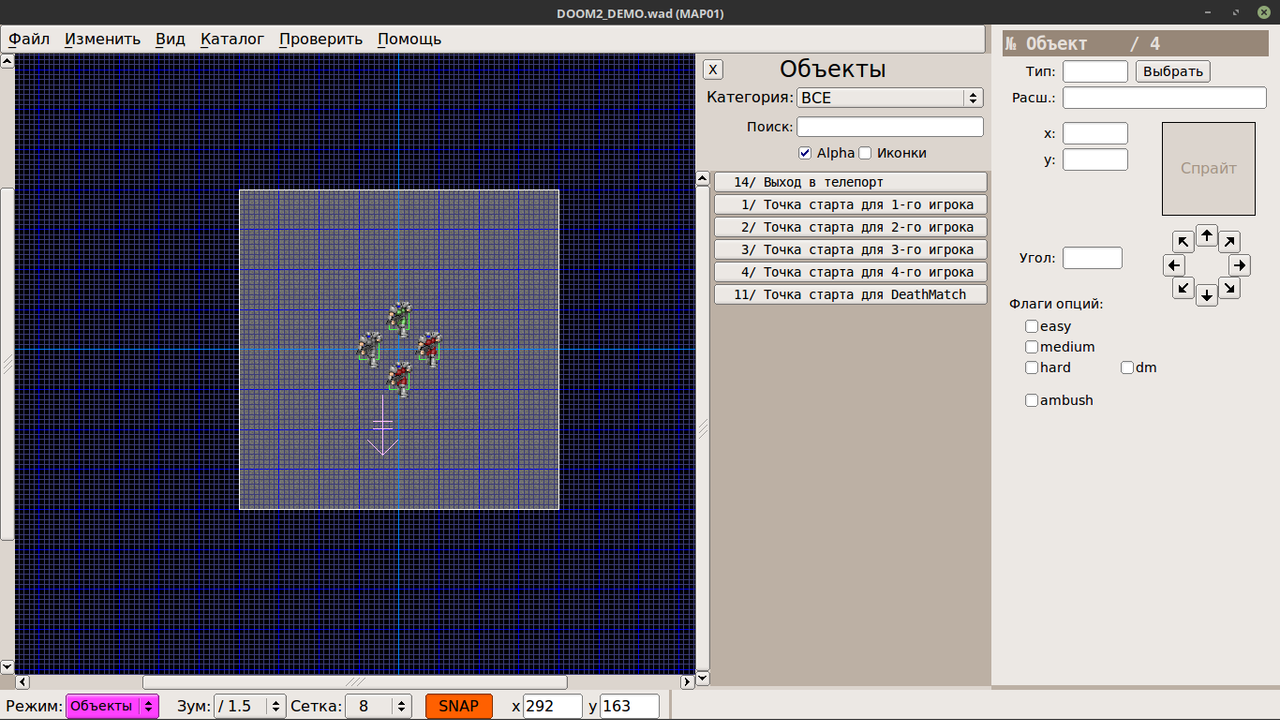
Task: Open the Каталог menu
Action: 232,39
